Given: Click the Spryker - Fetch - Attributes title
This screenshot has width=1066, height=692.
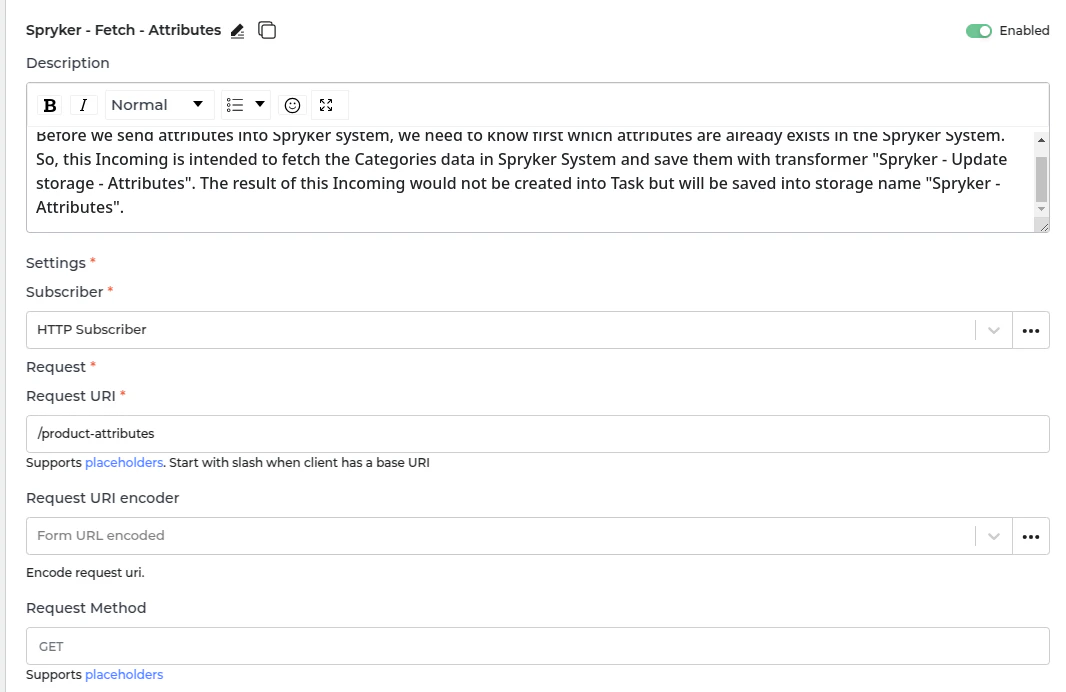Looking at the screenshot, I should pyautogui.click(x=123, y=31).
